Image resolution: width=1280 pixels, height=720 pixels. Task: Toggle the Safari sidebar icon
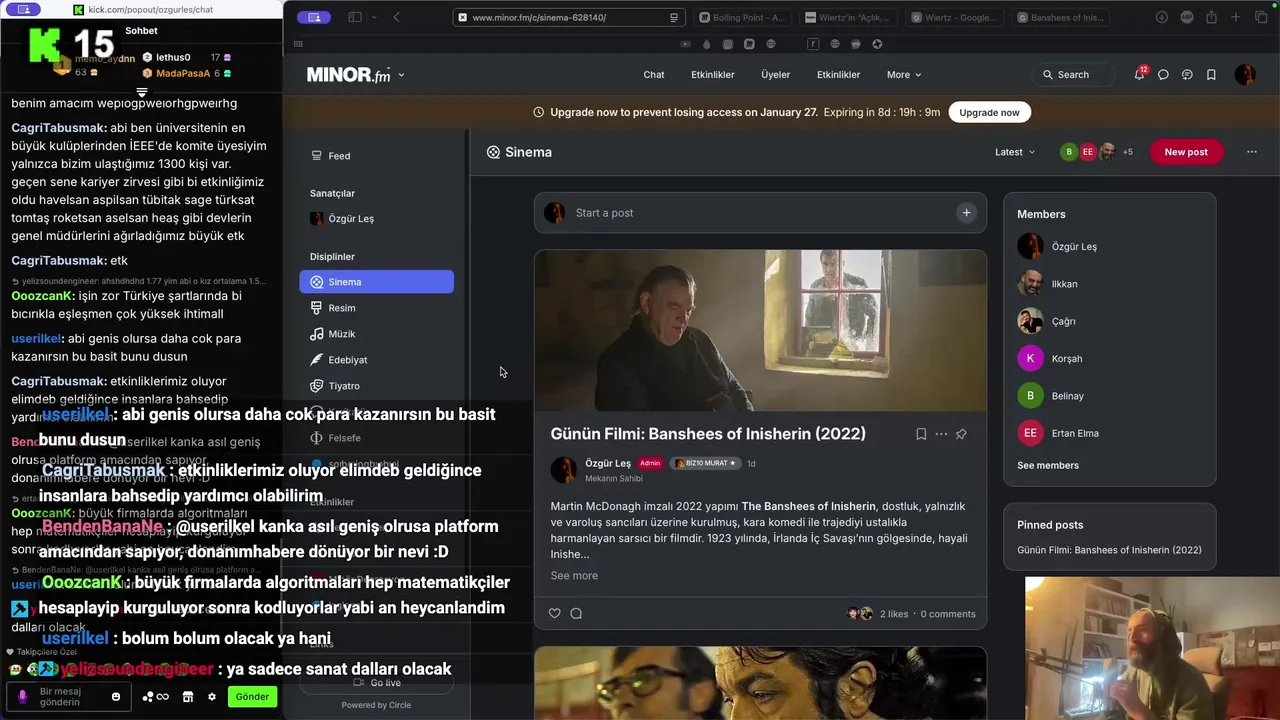click(354, 17)
